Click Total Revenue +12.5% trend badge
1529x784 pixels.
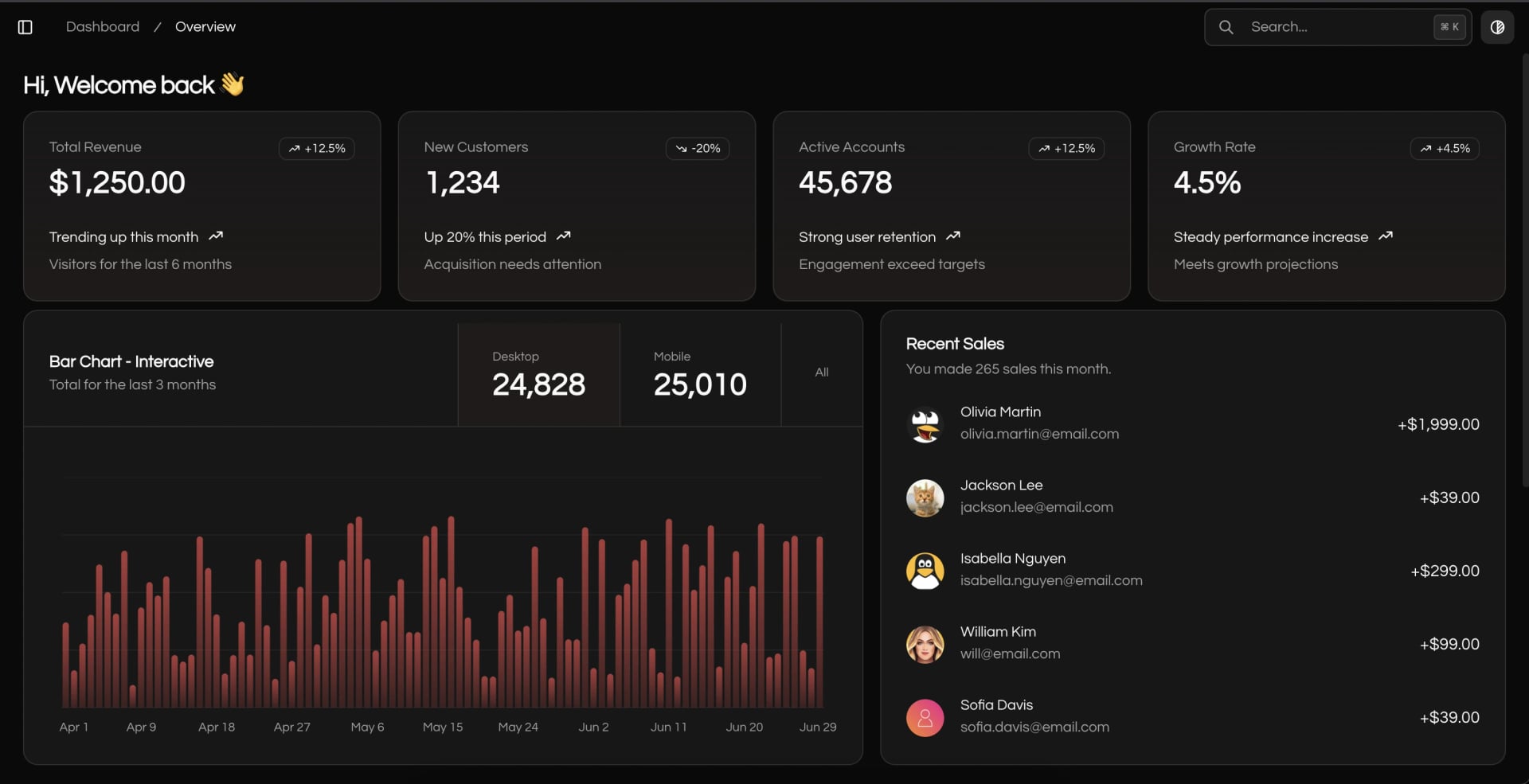pos(317,149)
